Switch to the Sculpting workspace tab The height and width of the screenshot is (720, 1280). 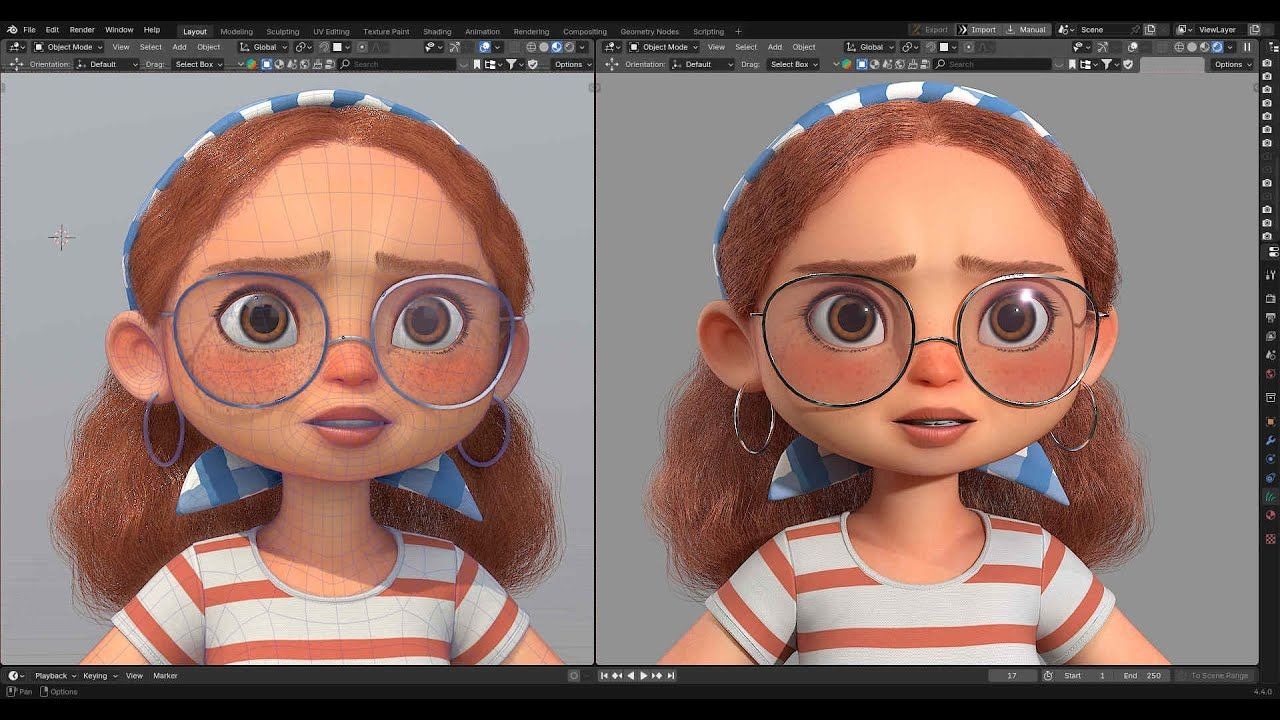[x=282, y=31]
